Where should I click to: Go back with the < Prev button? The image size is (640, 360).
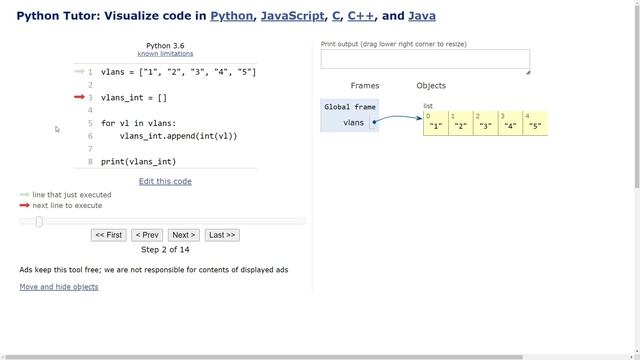pos(147,235)
